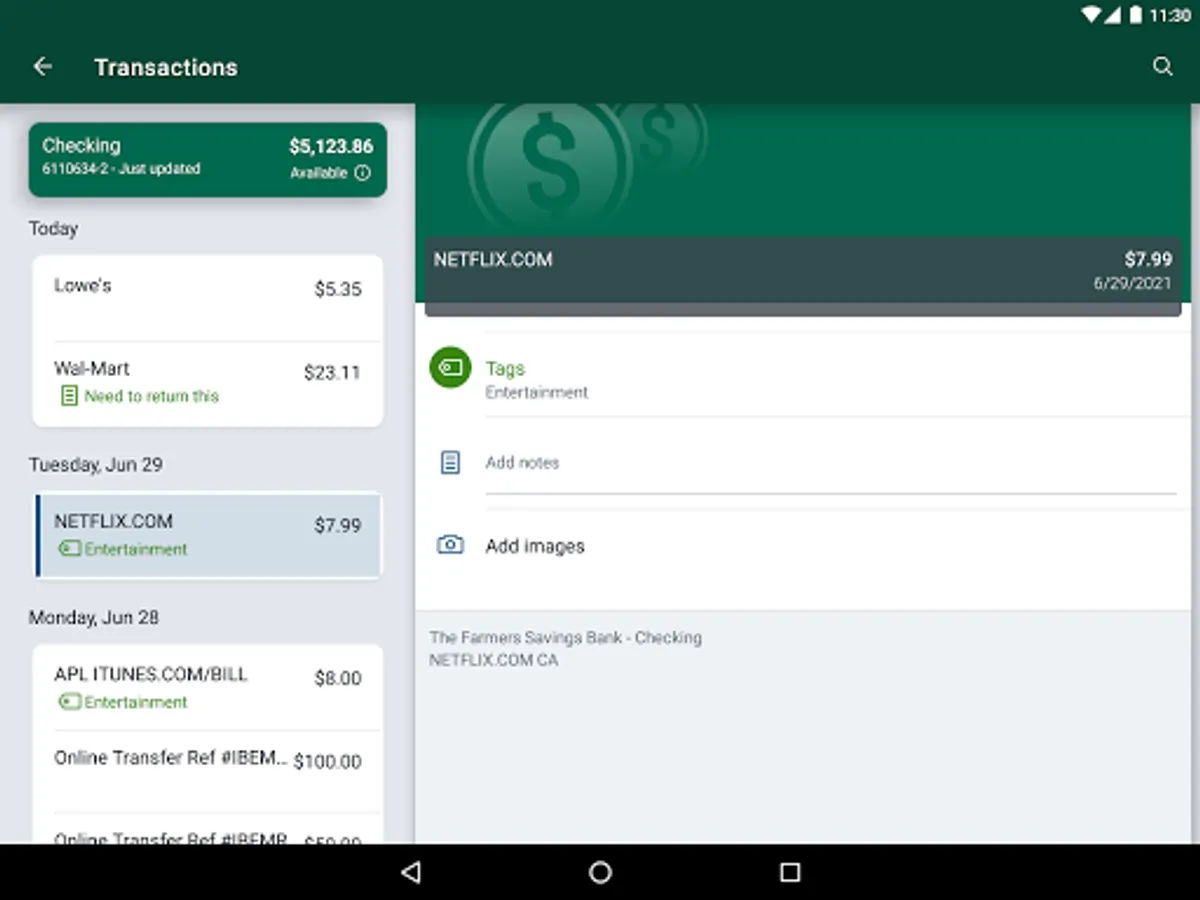Tap the 'Today' section heading
Screen dimensions: 1200x900
pos(53,228)
